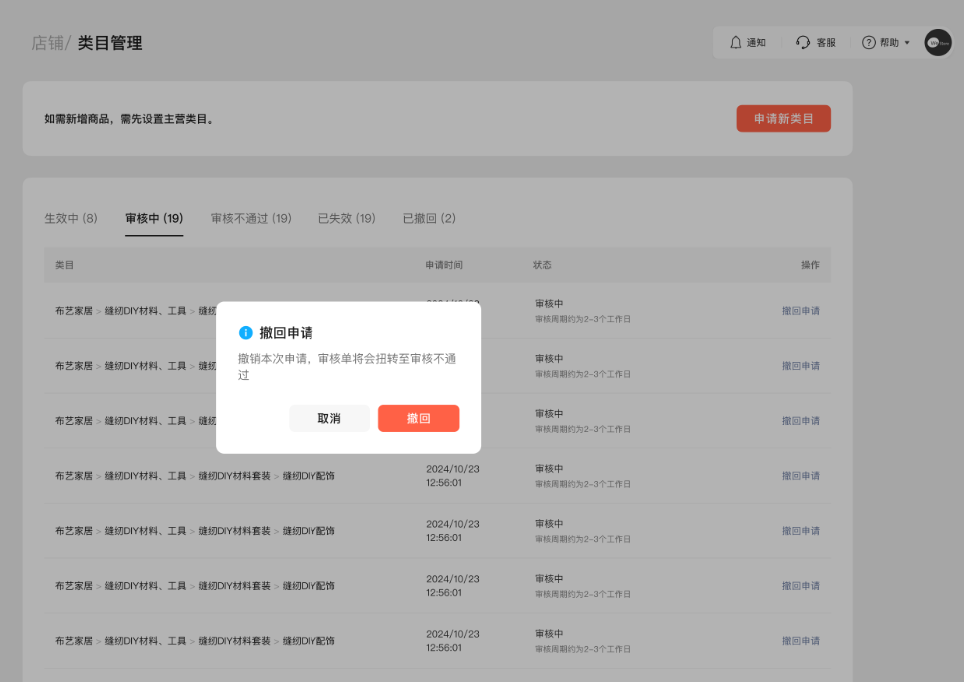
Task: Click the 客服 label in the header
Action: (x=826, y=42)
